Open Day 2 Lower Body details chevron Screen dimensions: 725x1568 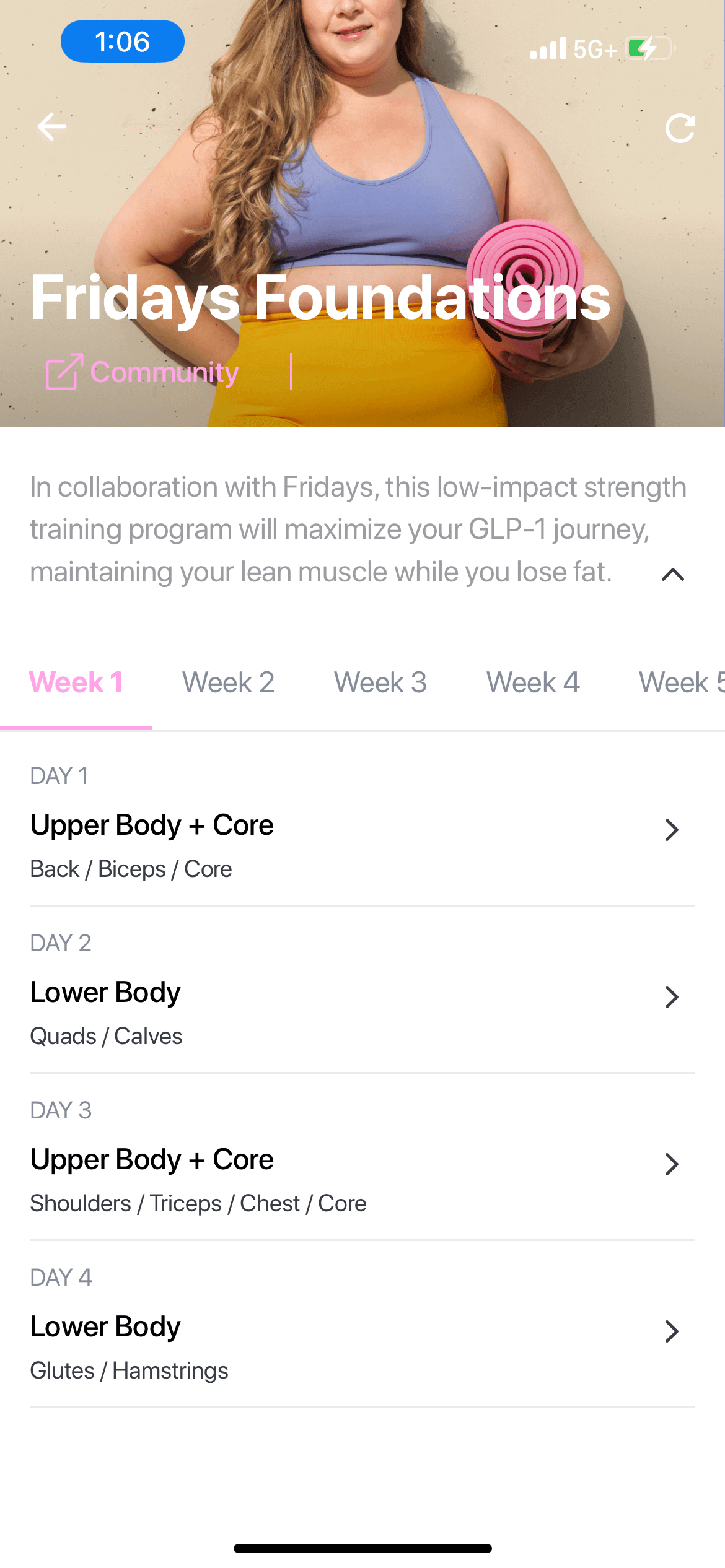tap(672, 997)
